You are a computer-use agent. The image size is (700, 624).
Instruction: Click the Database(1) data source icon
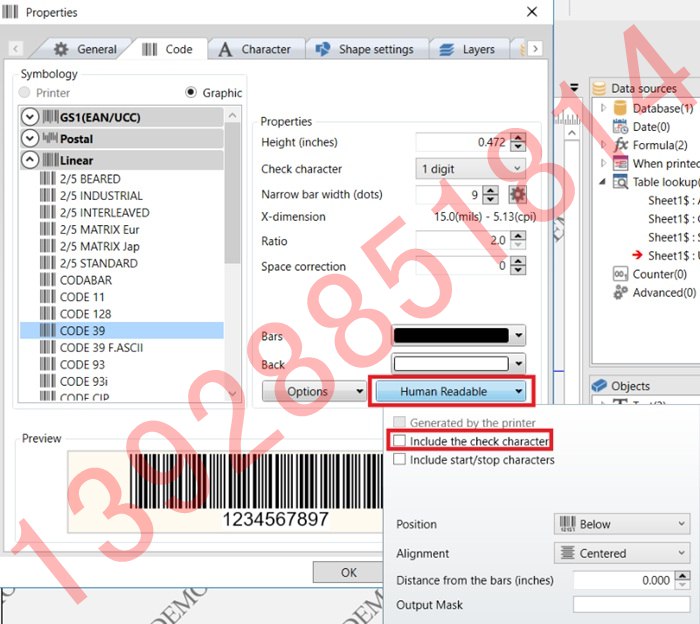pos(620,108)
